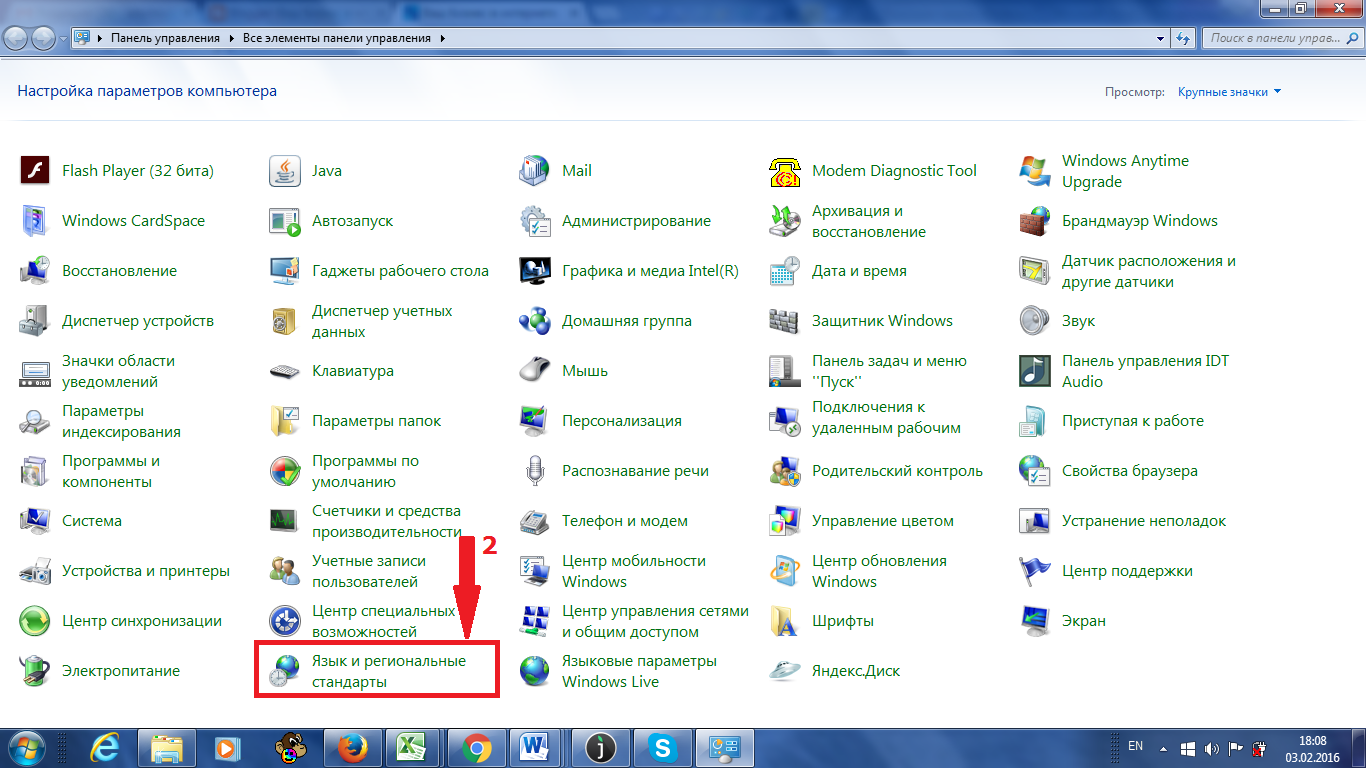Click the Телефон и модем link
This screenshot has height=768, width=1366.
coord(625,521)
